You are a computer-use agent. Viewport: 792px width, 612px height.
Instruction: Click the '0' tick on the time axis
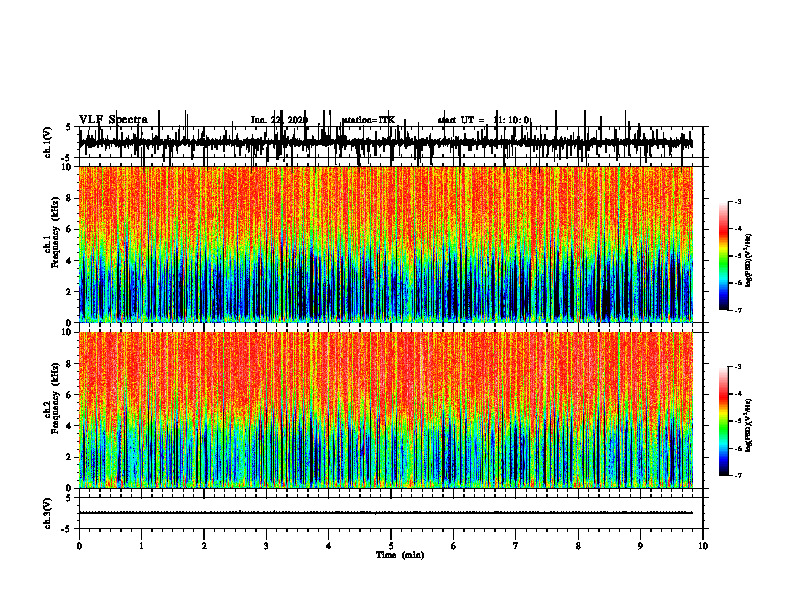point(79,546)
